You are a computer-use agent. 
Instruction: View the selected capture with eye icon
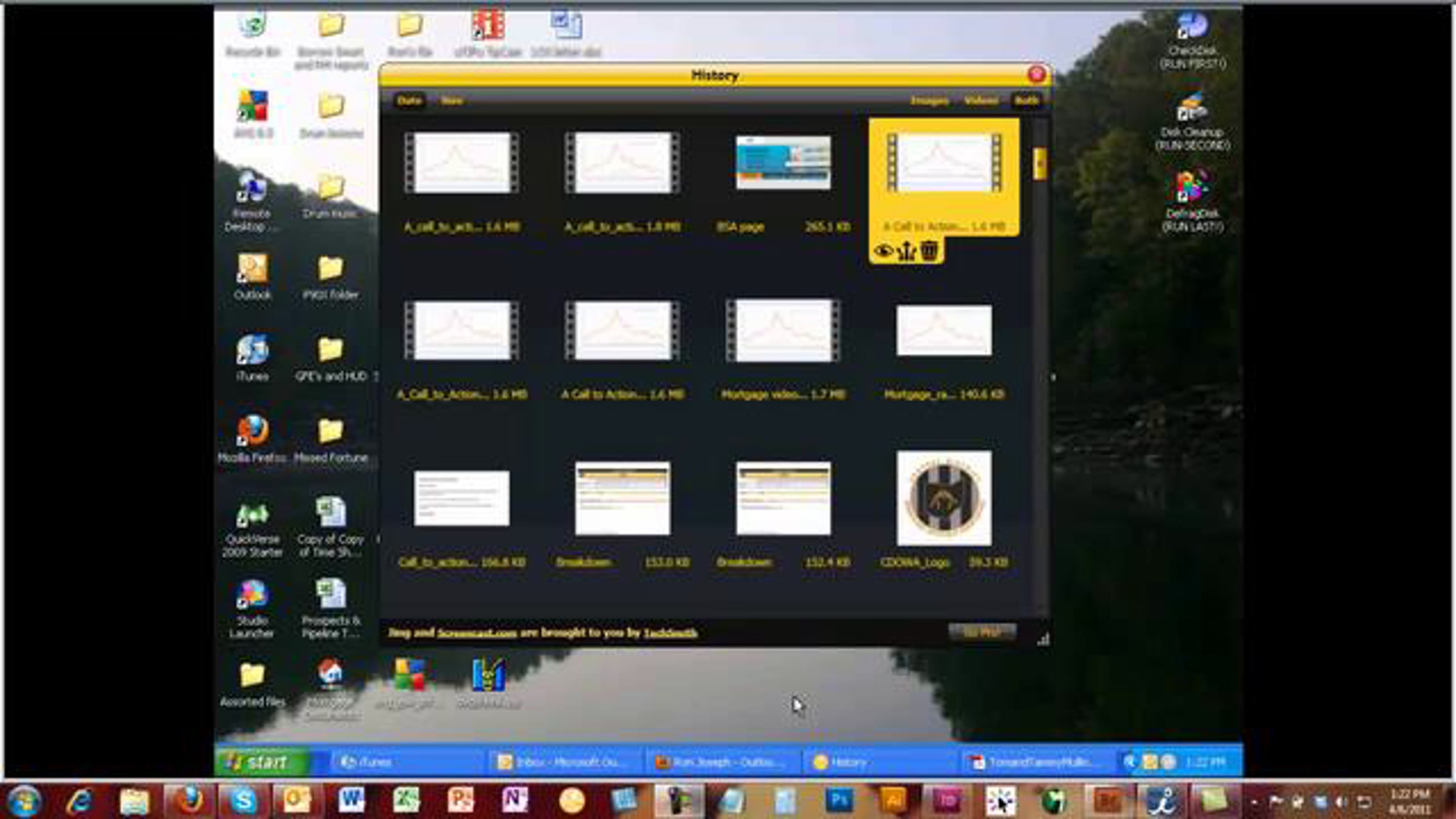(883, 251)
